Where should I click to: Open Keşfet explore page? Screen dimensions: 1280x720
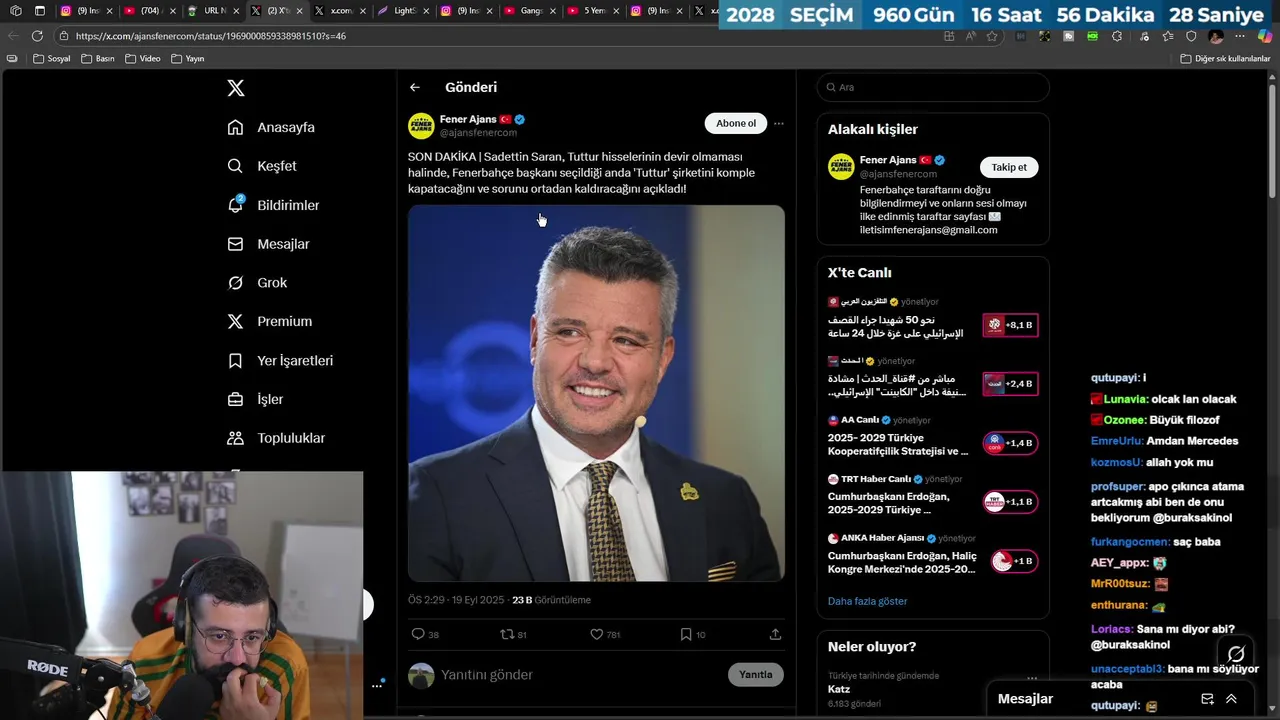pos(262,166)
